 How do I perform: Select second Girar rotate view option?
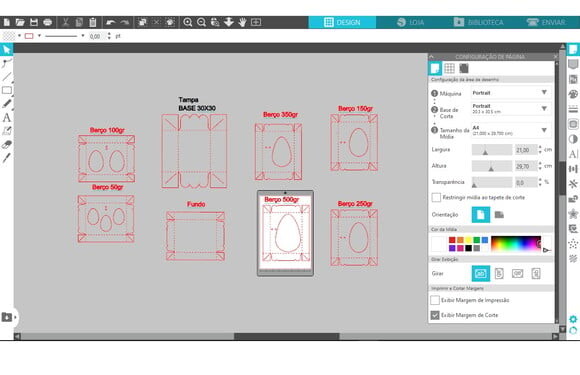[x=499, y=274]
